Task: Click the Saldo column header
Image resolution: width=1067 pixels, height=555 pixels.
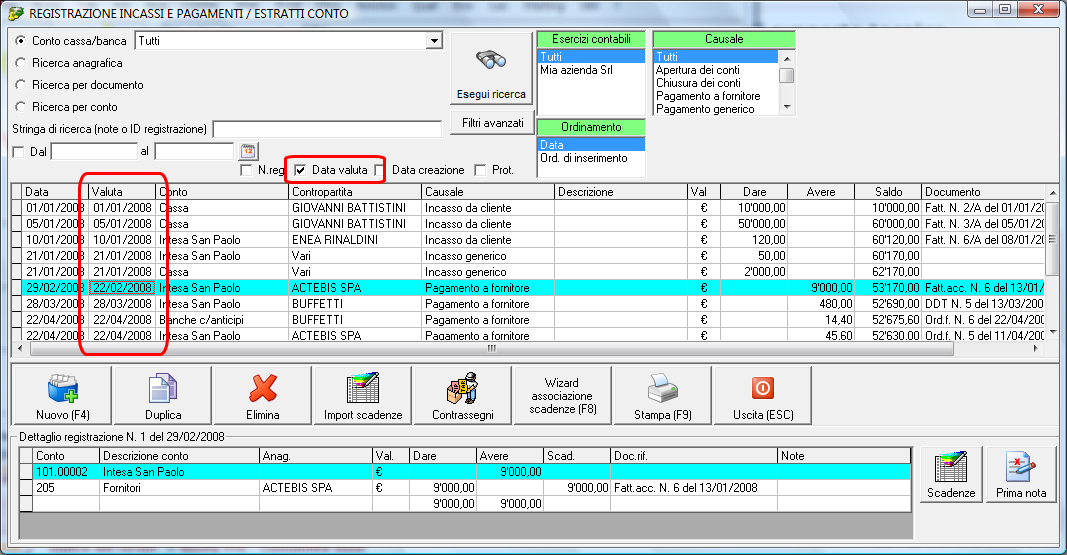Action: pos(888,192)
